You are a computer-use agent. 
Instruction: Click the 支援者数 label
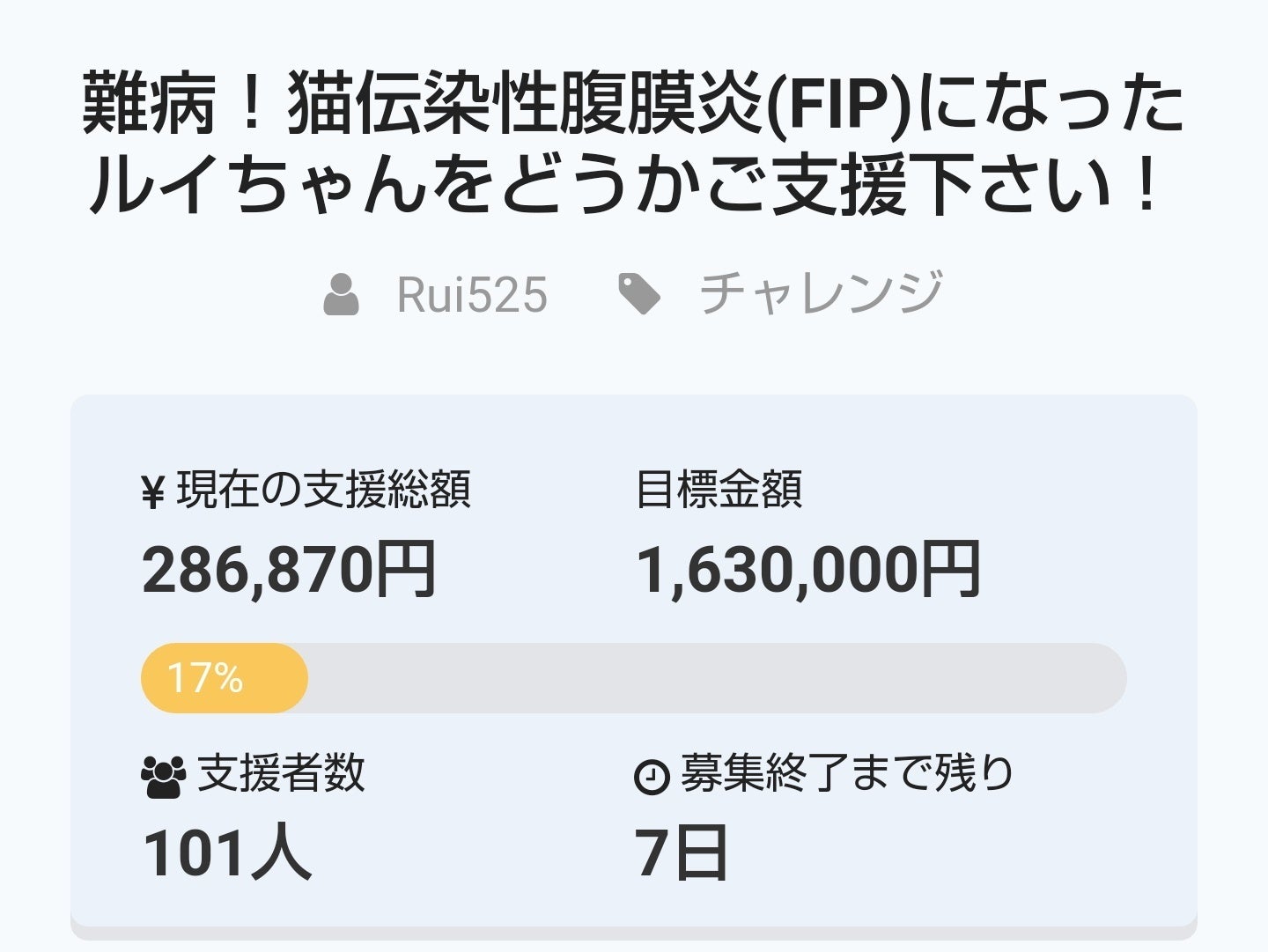coord(281,774)
